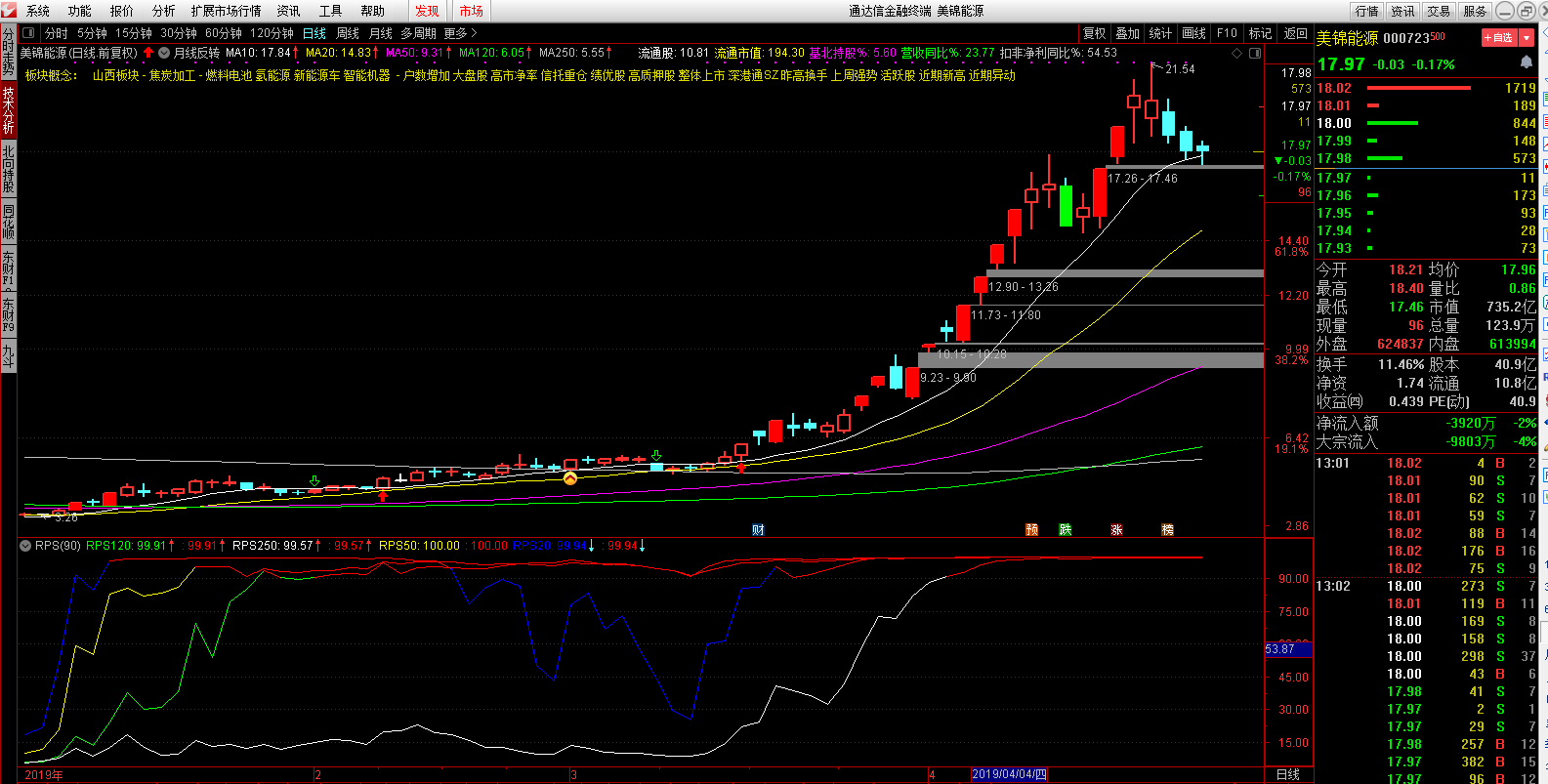1548x784 pixels.
Task: Click the diamond icon above the price axis
Action: pyautogui.click(x=1237, y=53)
